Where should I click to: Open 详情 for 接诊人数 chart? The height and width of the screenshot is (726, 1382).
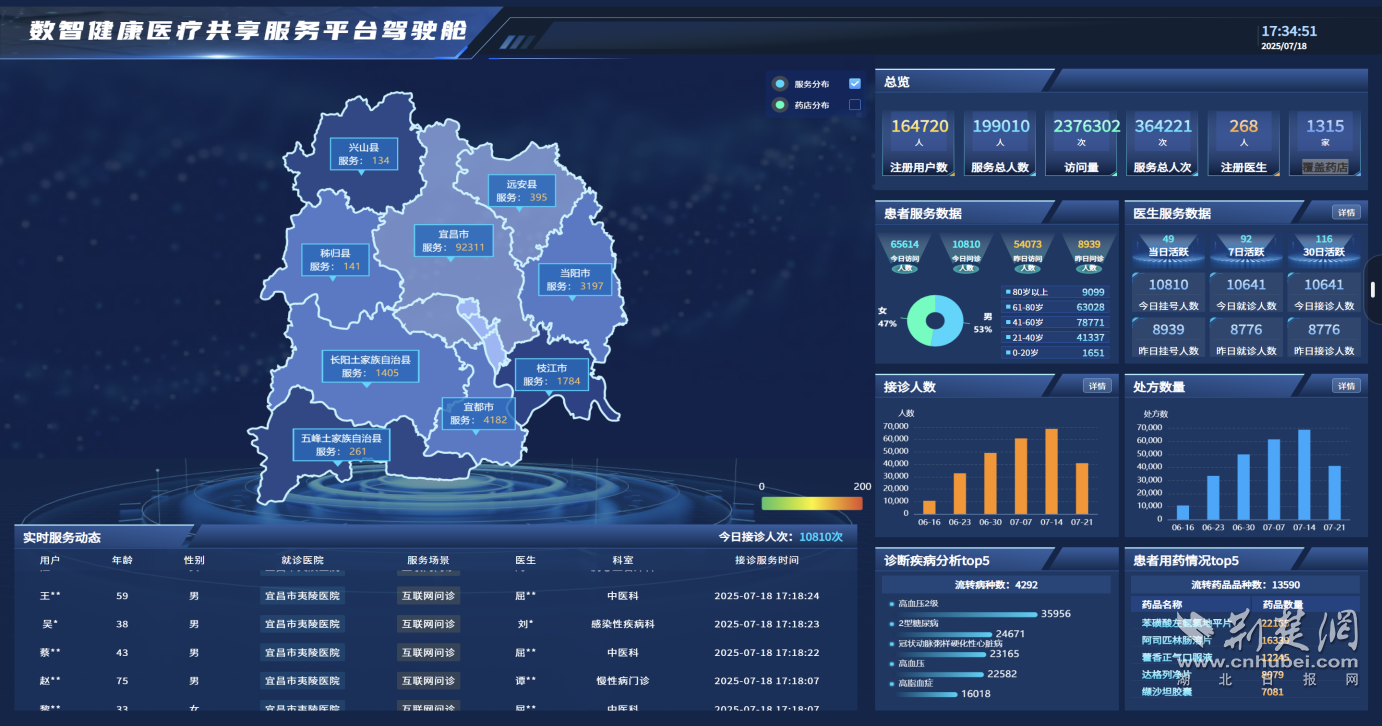(x=1097, y=386)
